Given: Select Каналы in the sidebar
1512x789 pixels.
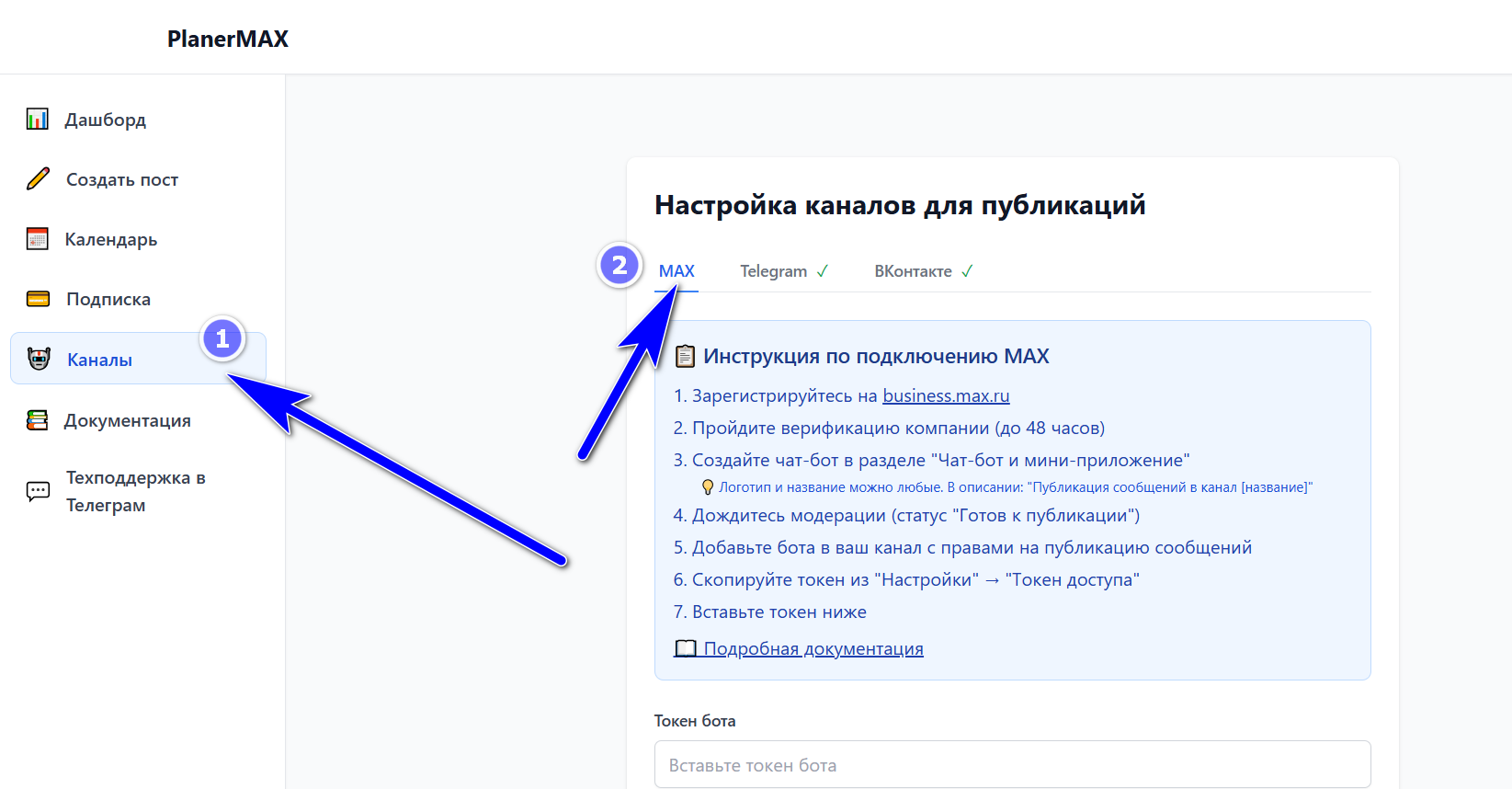Looking at the screenshot, I should (x=138, y=359).
